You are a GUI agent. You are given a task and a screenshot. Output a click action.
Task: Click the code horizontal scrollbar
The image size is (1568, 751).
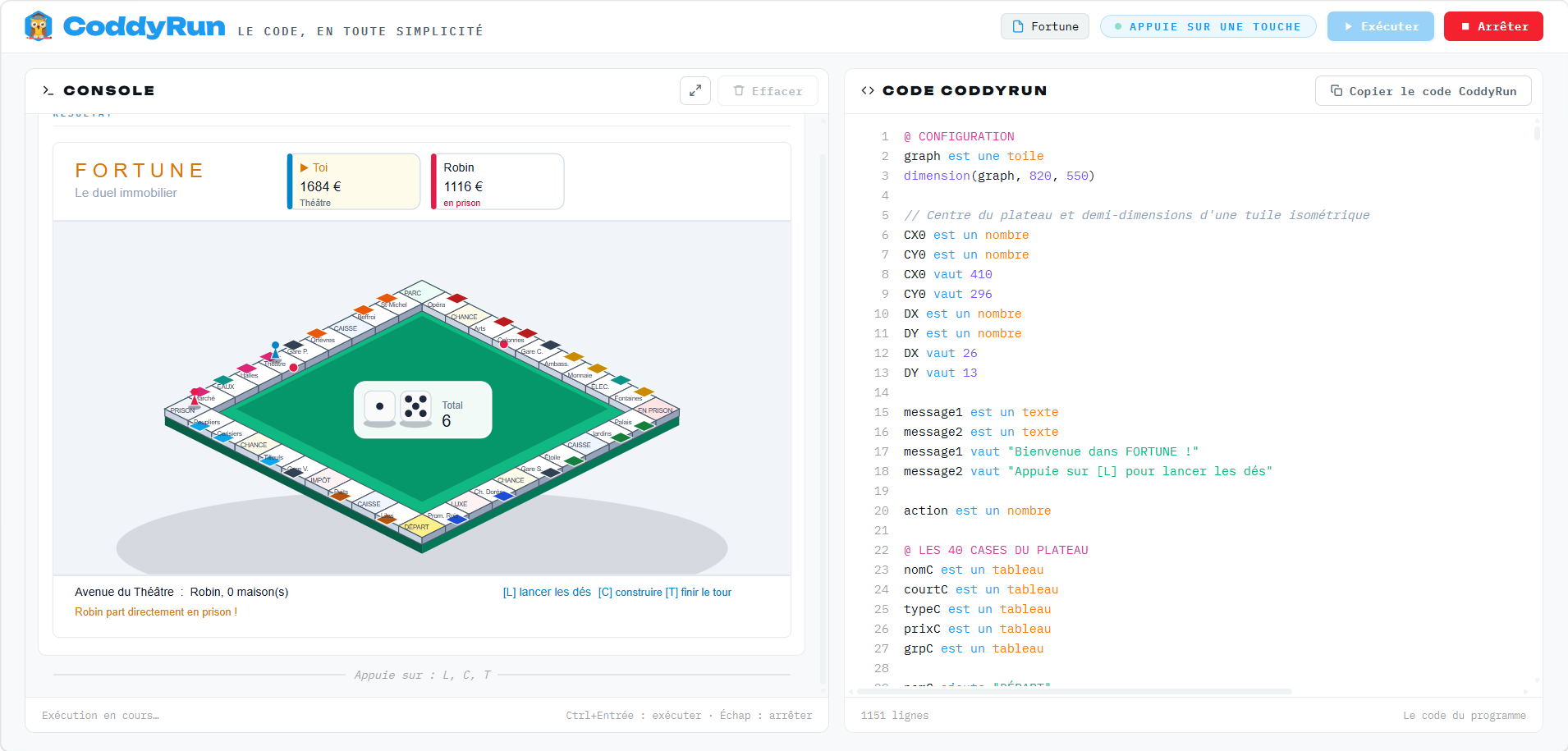[x=1075, y=691]
